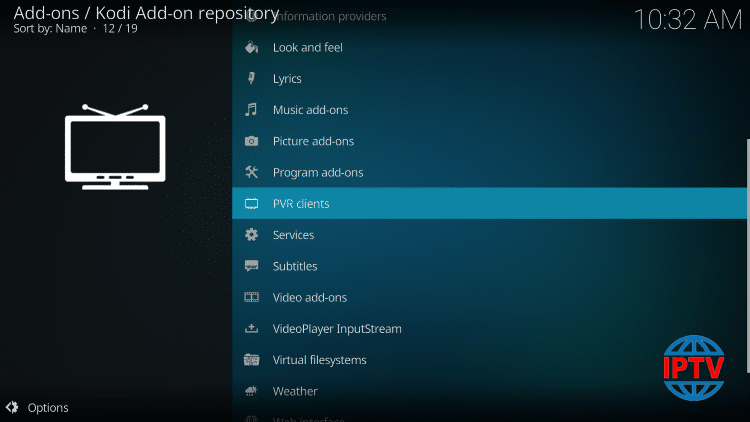Click the Options gear icon
Screen dimensions: 750x422
pos(12,407)
